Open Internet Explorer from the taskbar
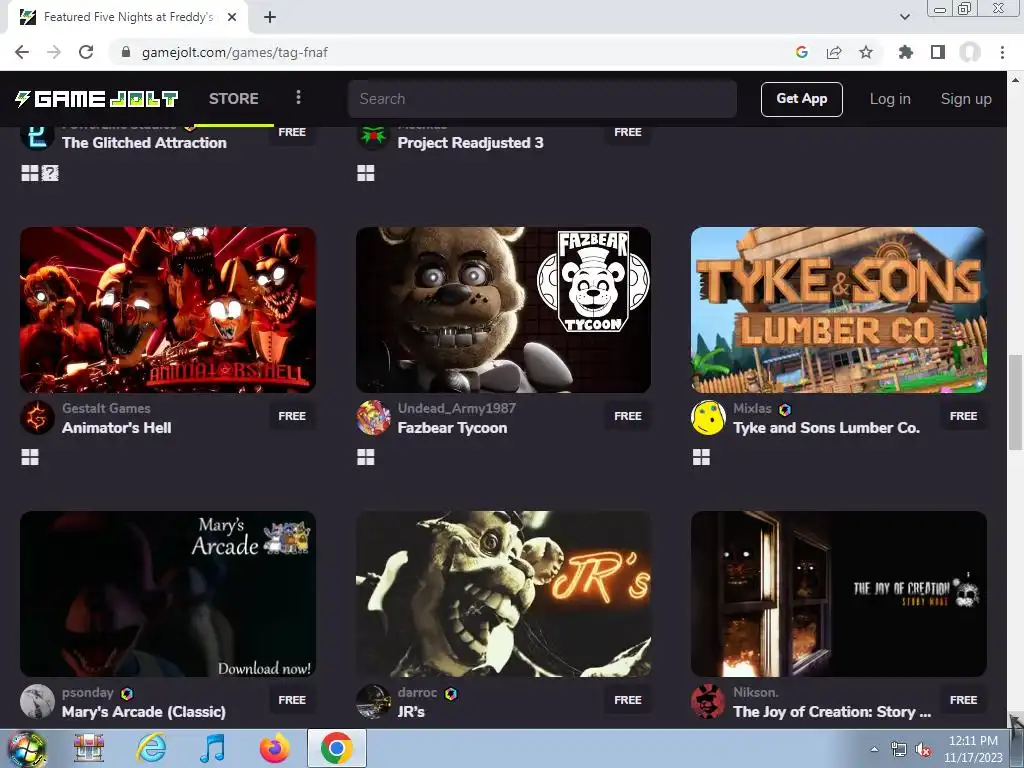 click(x=150, y=748)
